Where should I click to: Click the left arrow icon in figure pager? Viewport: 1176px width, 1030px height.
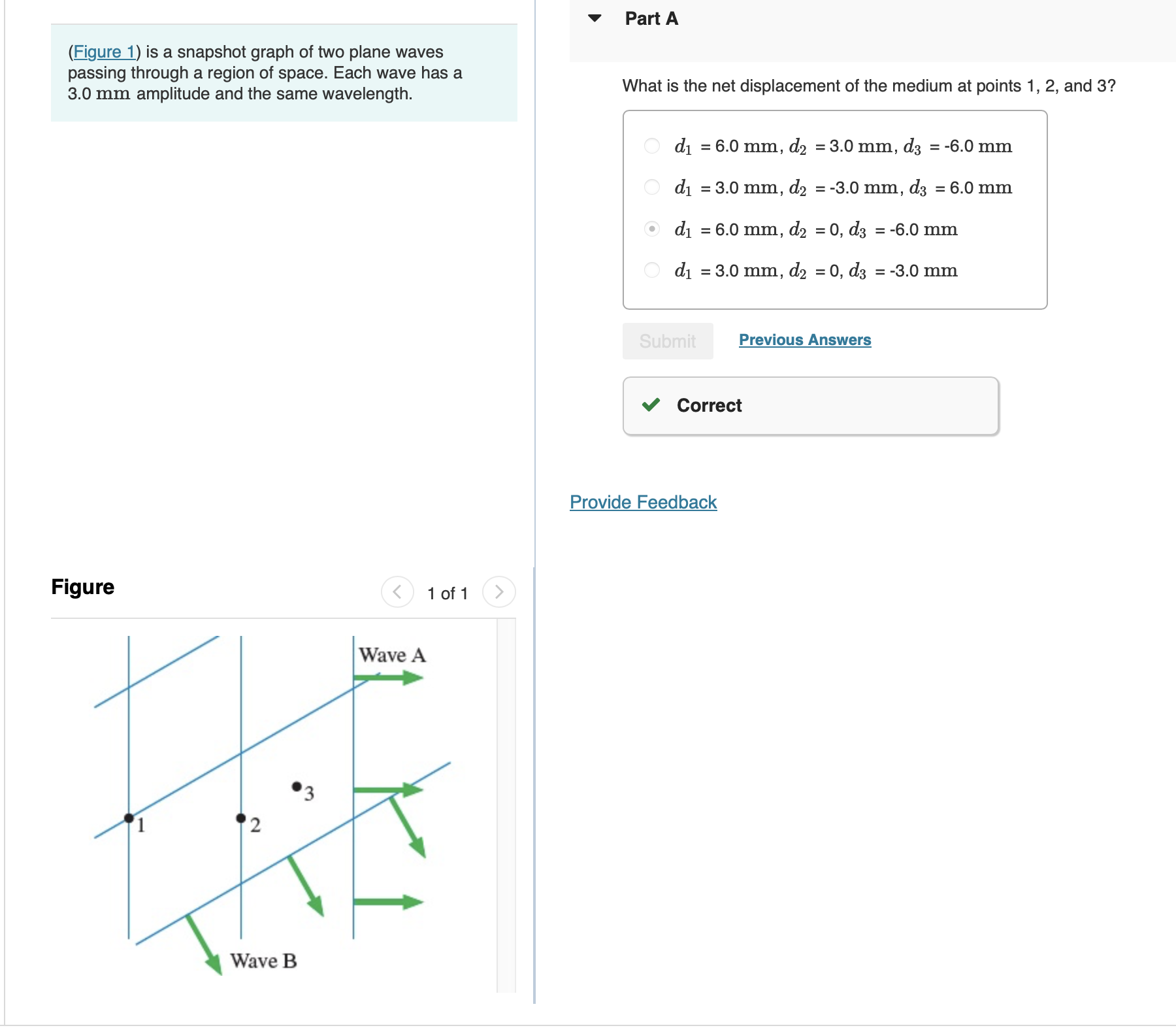click(398, 593)
